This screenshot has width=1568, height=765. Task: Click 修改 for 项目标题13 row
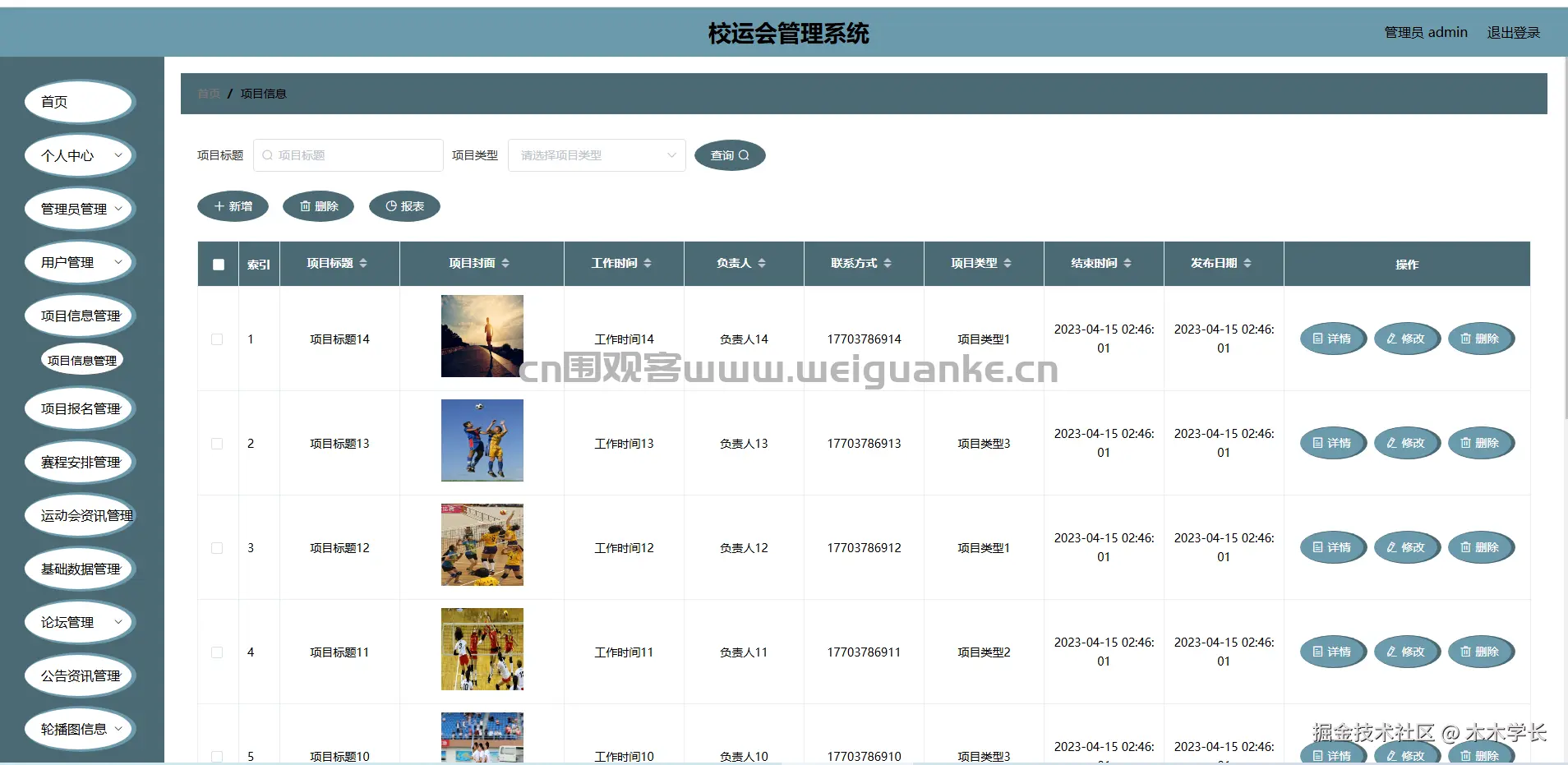[x=1407, y=443]
